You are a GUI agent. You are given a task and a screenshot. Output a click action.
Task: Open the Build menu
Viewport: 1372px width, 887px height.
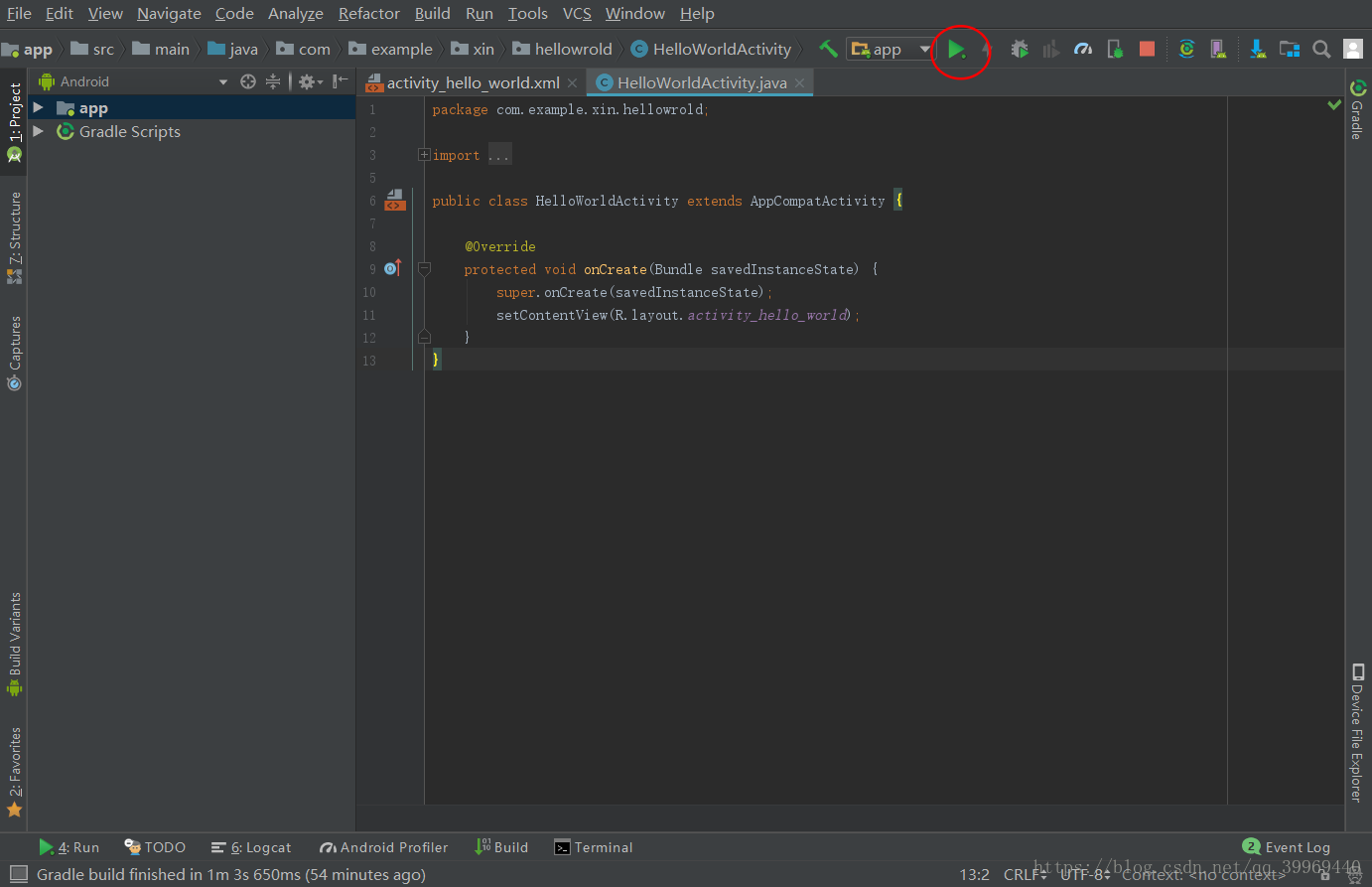[x=432, y=13]
